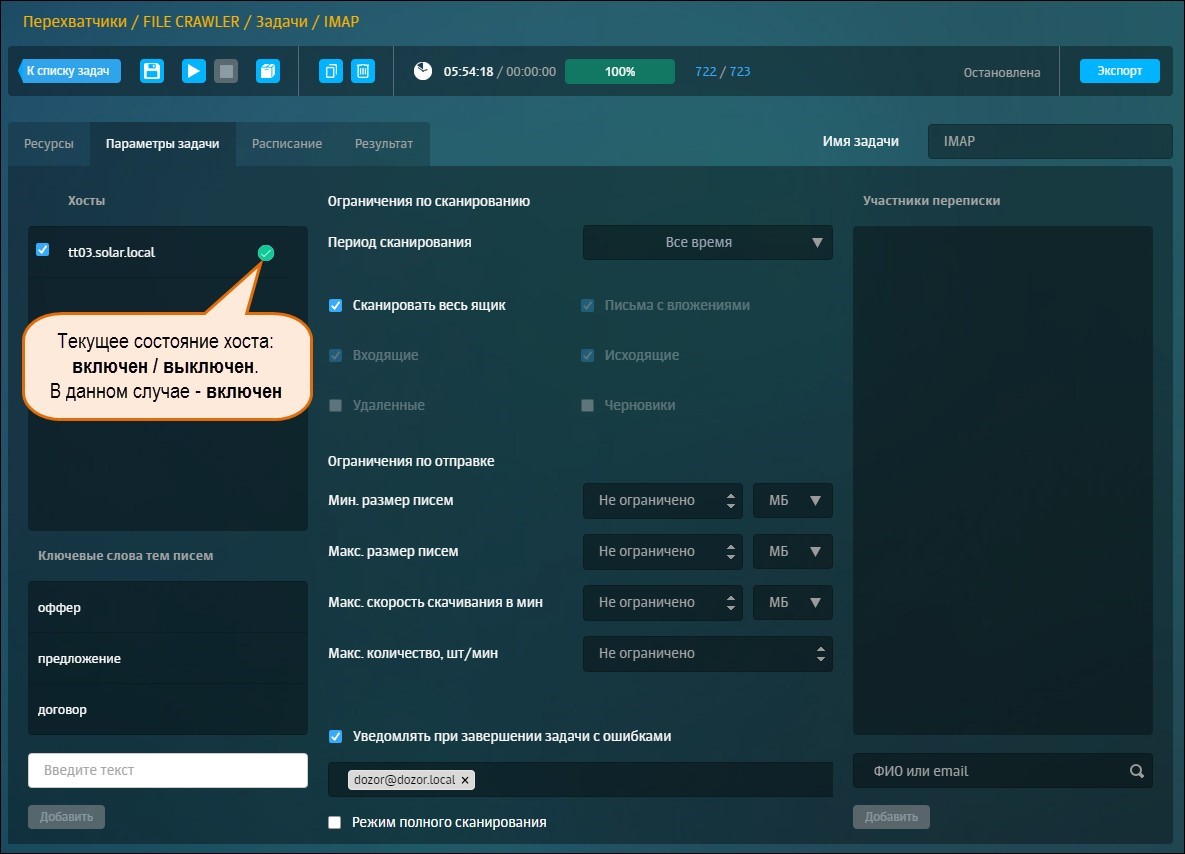Screen dimensions: 1185x854
Task: Select keyword оффер in list
Action: tap(168, 607)
